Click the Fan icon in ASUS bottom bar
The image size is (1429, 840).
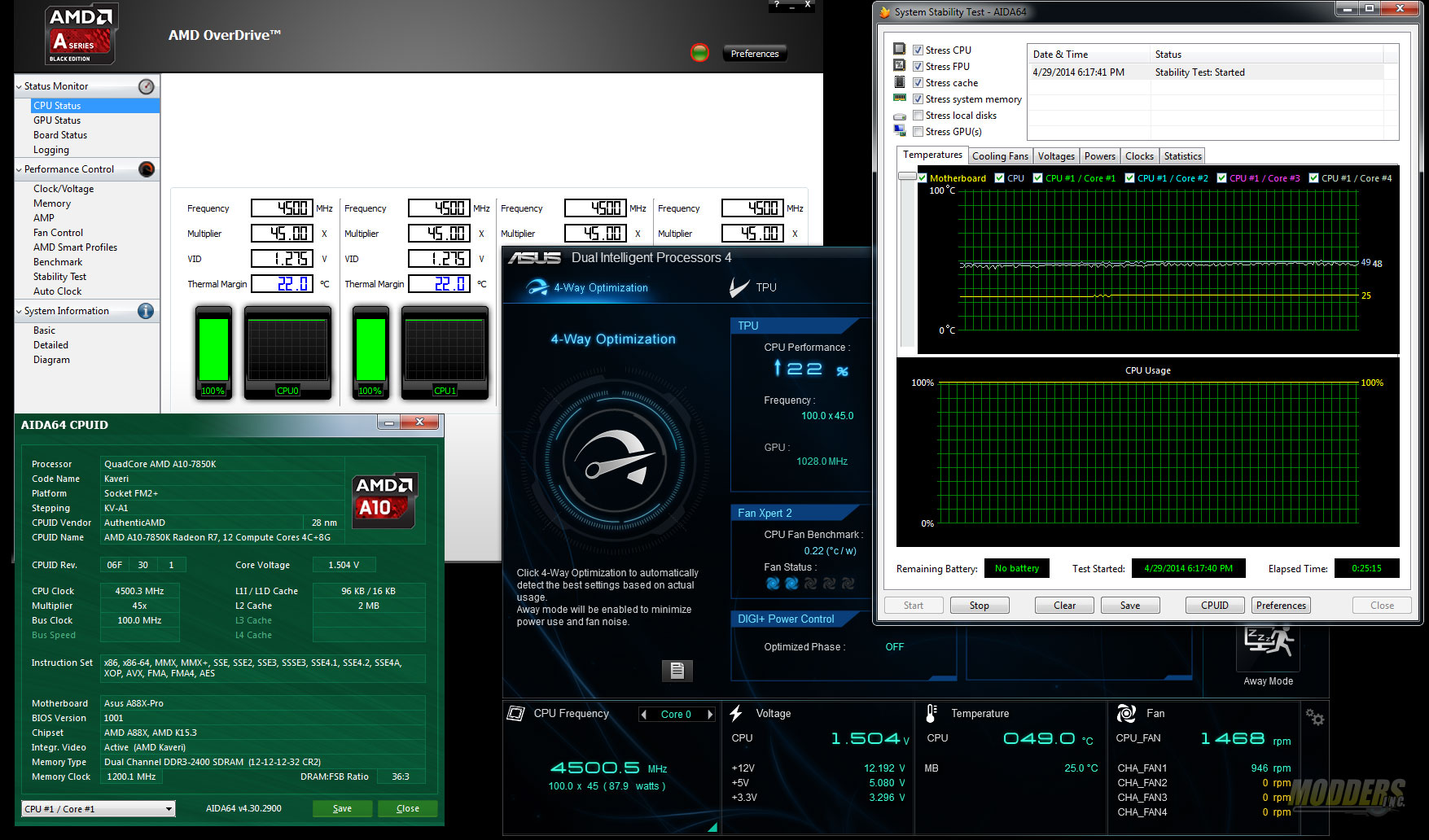1126,714
